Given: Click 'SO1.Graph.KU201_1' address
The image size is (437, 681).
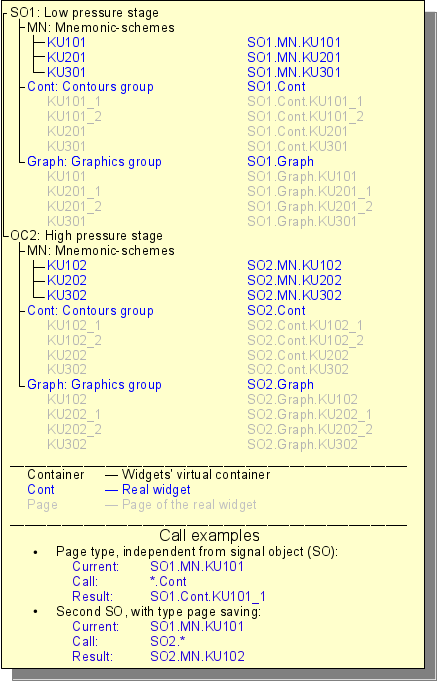Looking at the screenshot, I should (x=310, y=191).
